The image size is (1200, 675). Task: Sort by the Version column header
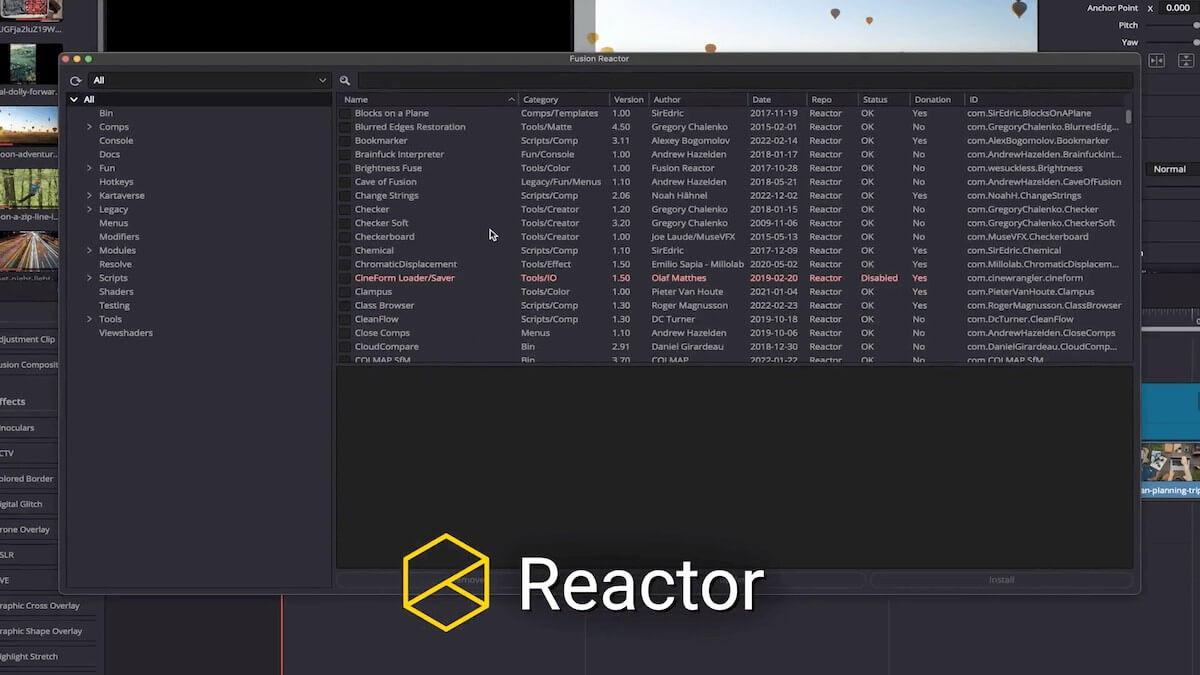click(x=629, y=99)
